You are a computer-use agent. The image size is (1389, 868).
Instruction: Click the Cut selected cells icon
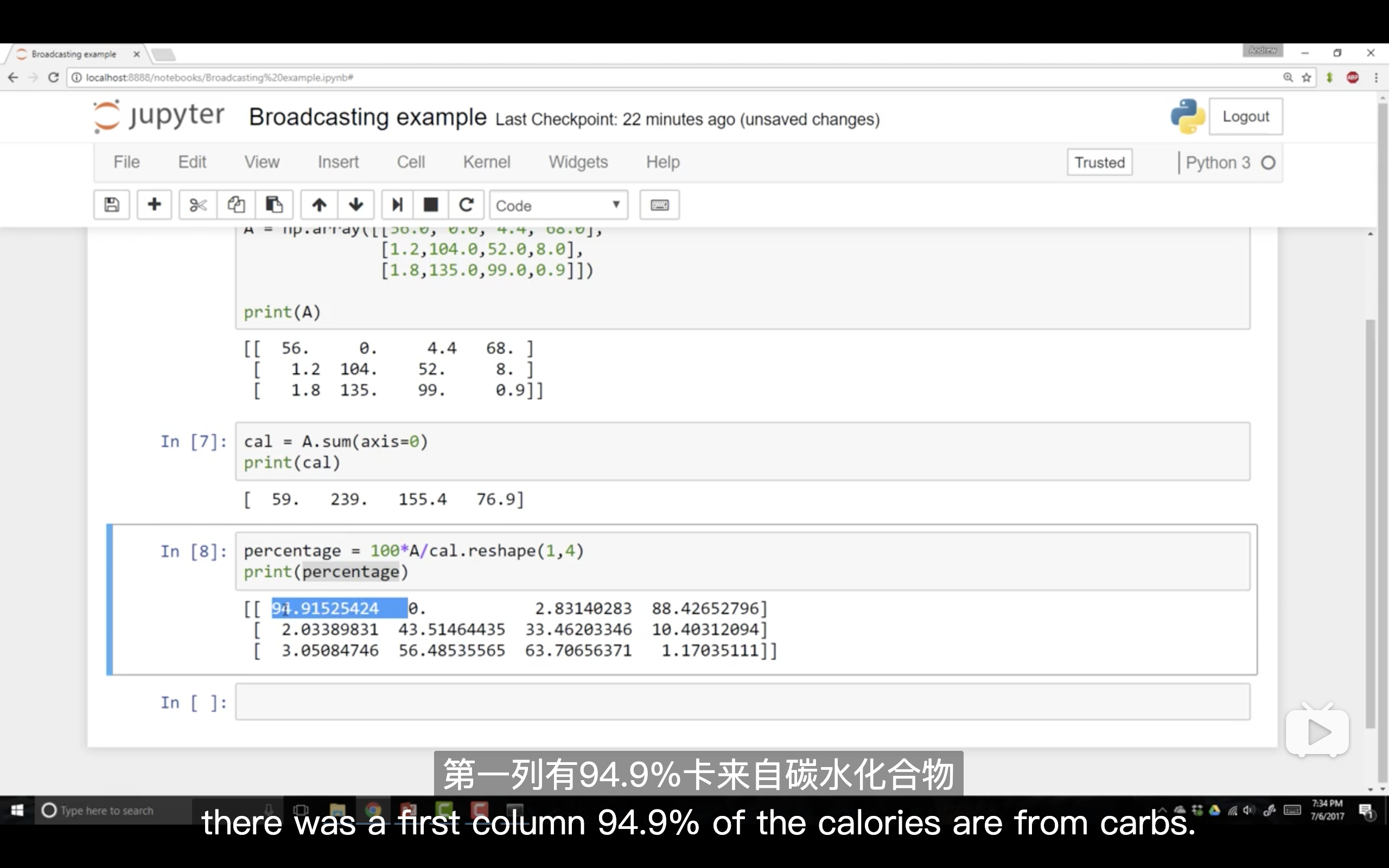pyautogui.click(x=197, y=205)
